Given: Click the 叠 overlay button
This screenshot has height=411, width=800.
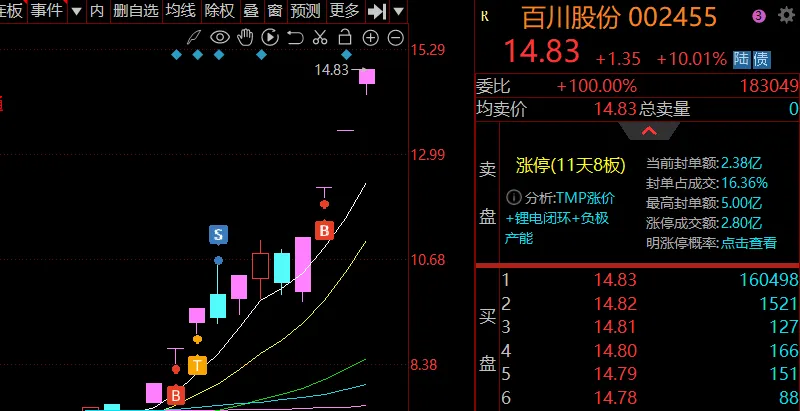Looking at the screenshot, I should click(251, 11).
